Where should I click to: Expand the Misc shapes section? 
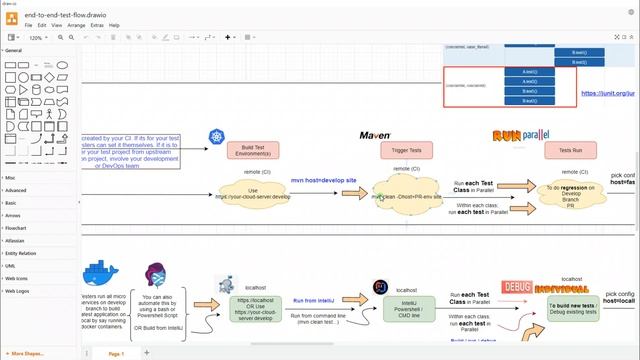click(x=10, y=178)
